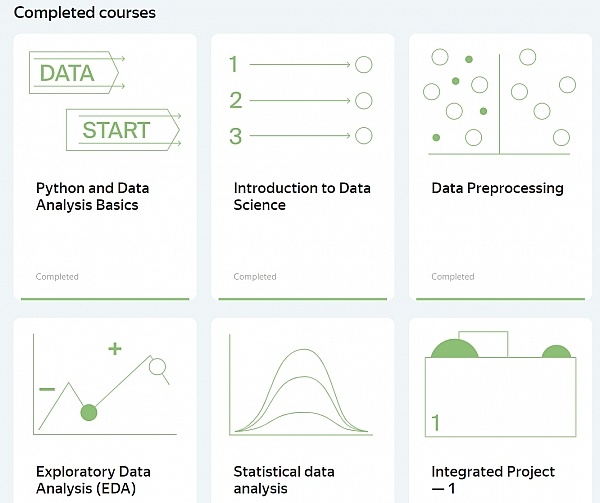Click the scattered dots Data Preprocessing illustration
This screenshot has width=600, height=503.
pos(499,100)
